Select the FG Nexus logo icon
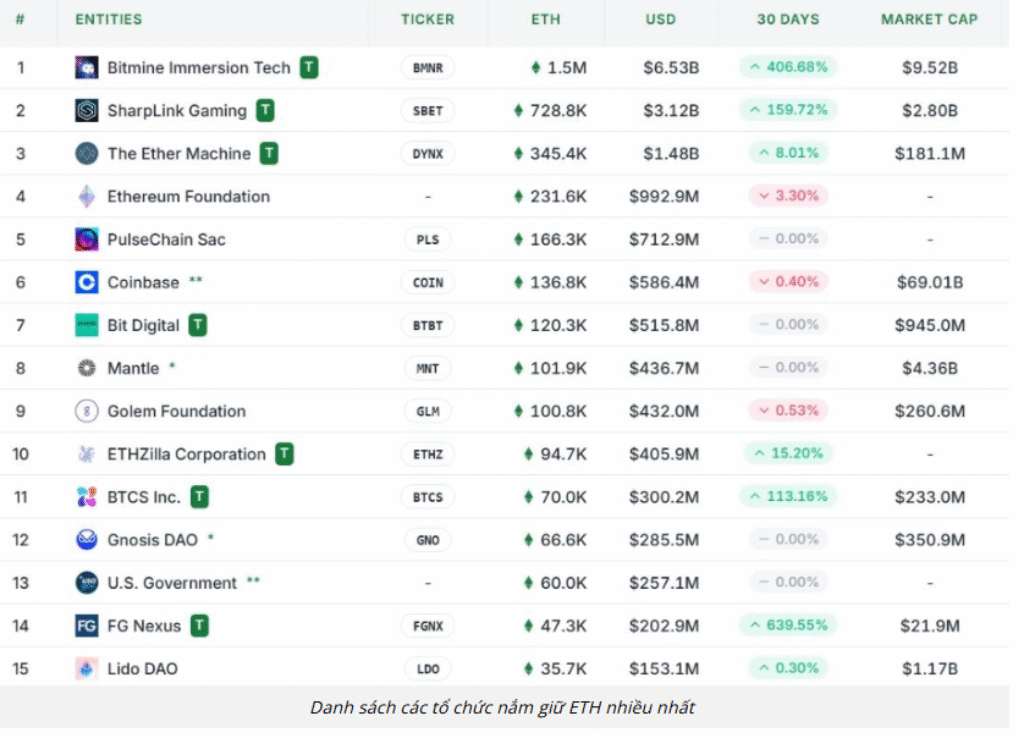The width and height of the screenshot is (1024, 738). point(88,625)
